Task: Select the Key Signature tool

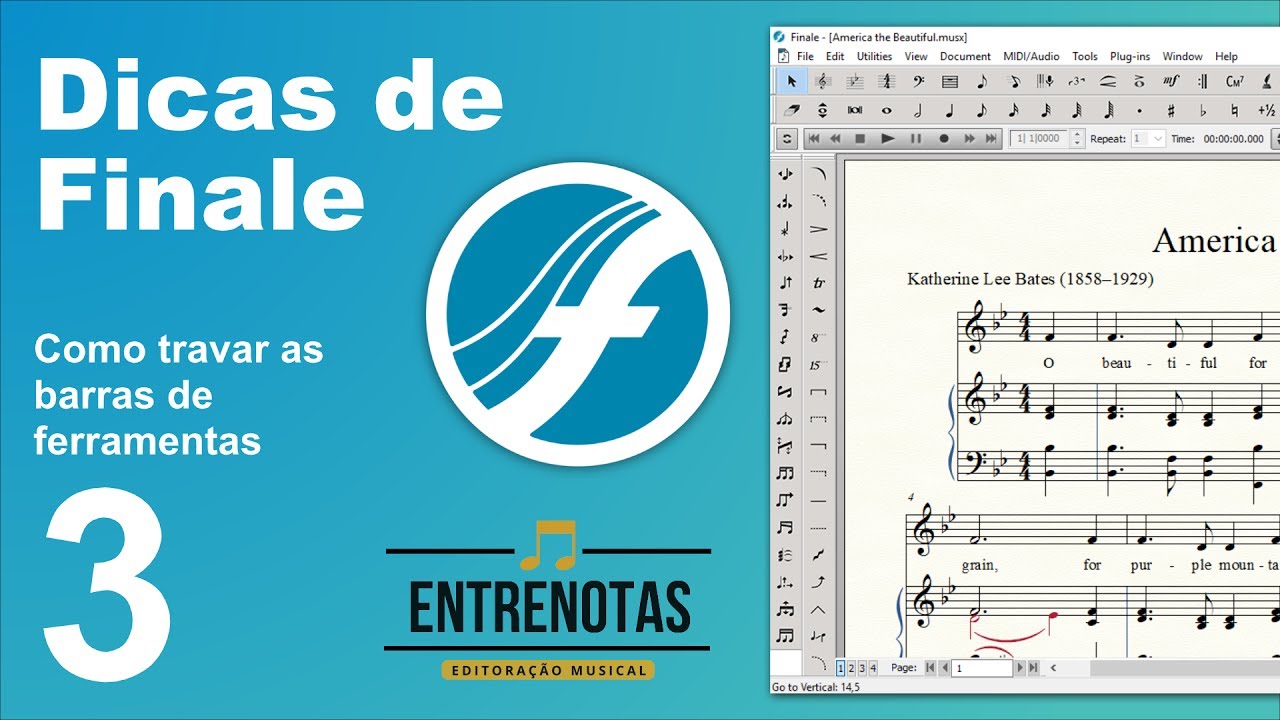Action: pyautogui.click(x=854, y=82)
